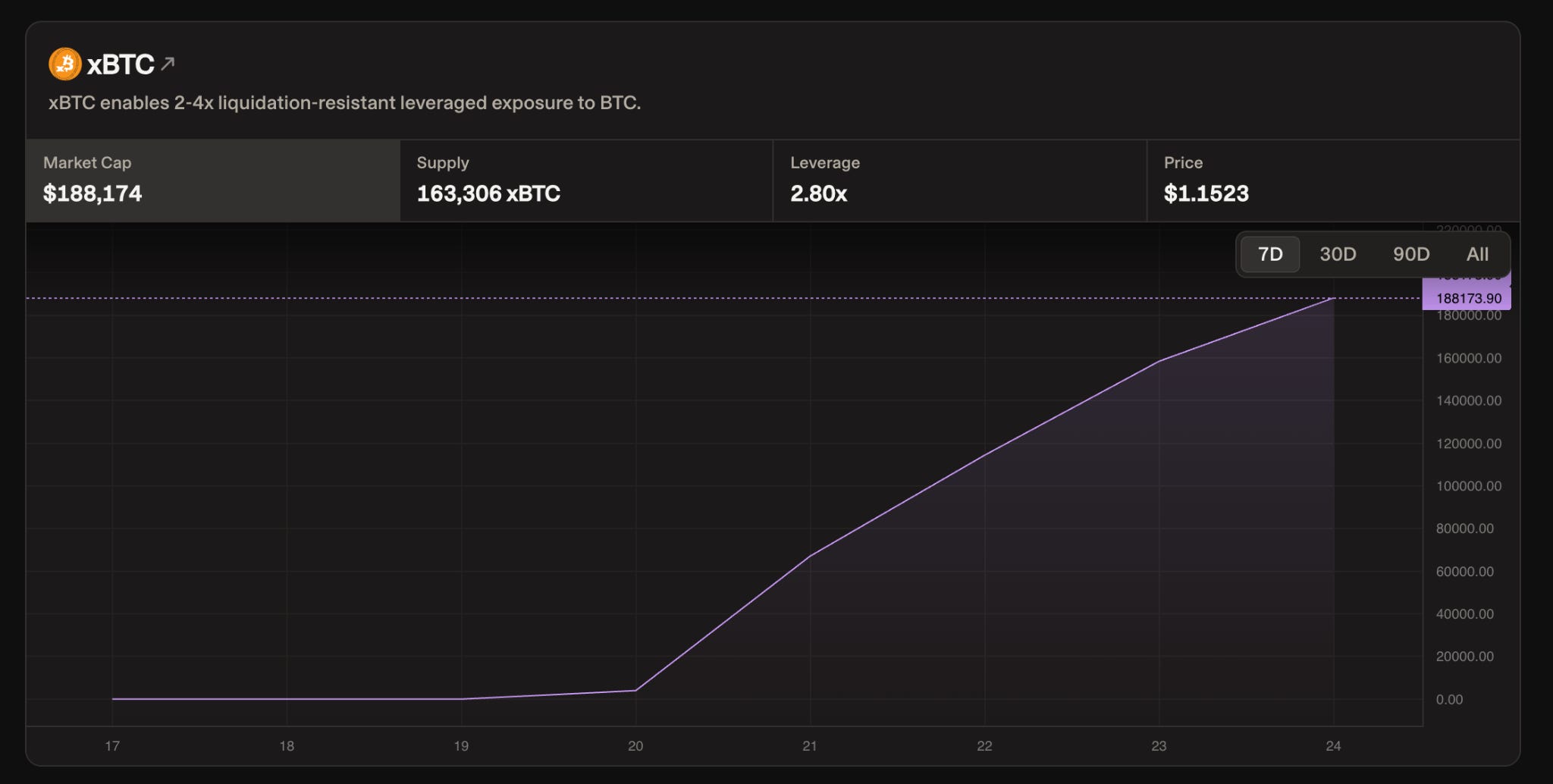Image resolution: width=1553 pixels, height=784 pixels.
Task: Click the date 23 axis label
Action: click(1159, 746)
